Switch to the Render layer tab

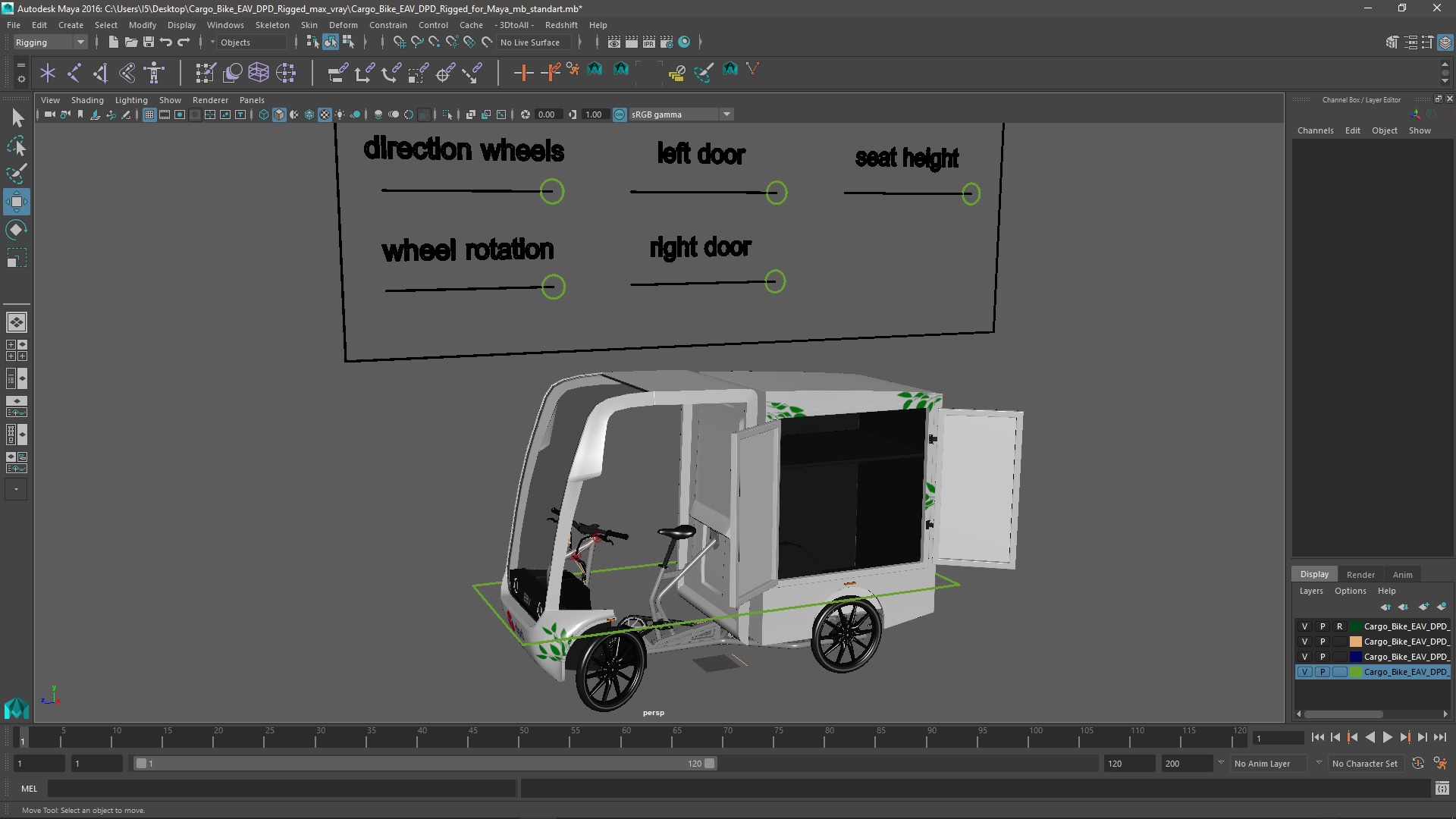(1360, 575)
